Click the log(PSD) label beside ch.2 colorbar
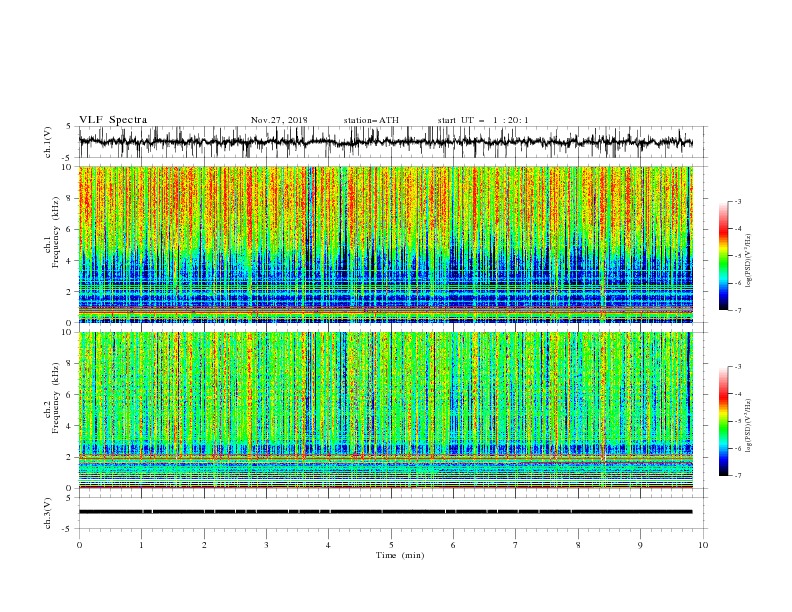This screenshot has width=792, height=612. pos(749,426)
